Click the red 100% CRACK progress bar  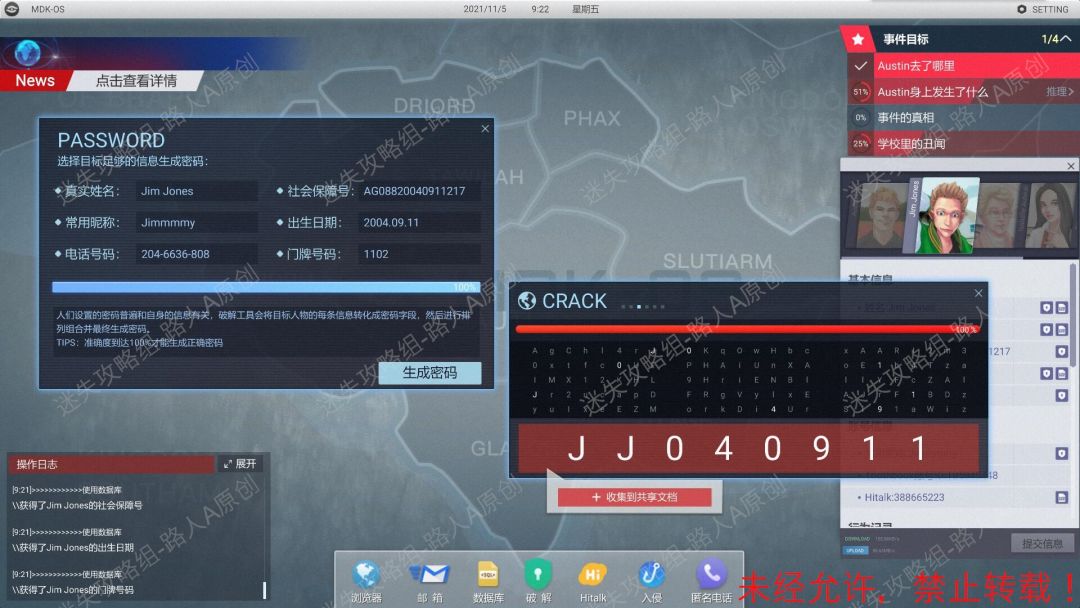click(747, 329)
